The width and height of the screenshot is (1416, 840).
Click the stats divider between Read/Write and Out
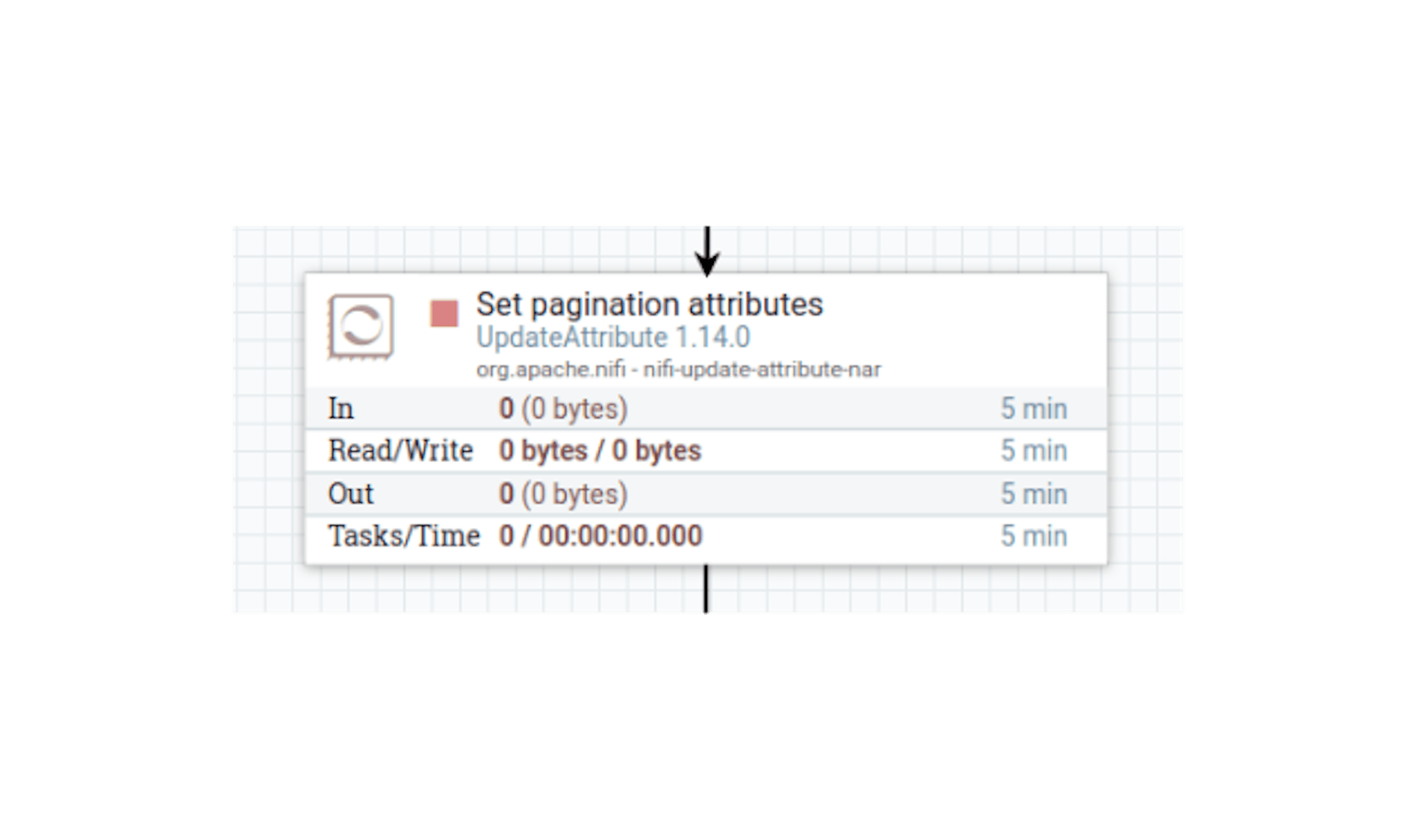(706, 471)
